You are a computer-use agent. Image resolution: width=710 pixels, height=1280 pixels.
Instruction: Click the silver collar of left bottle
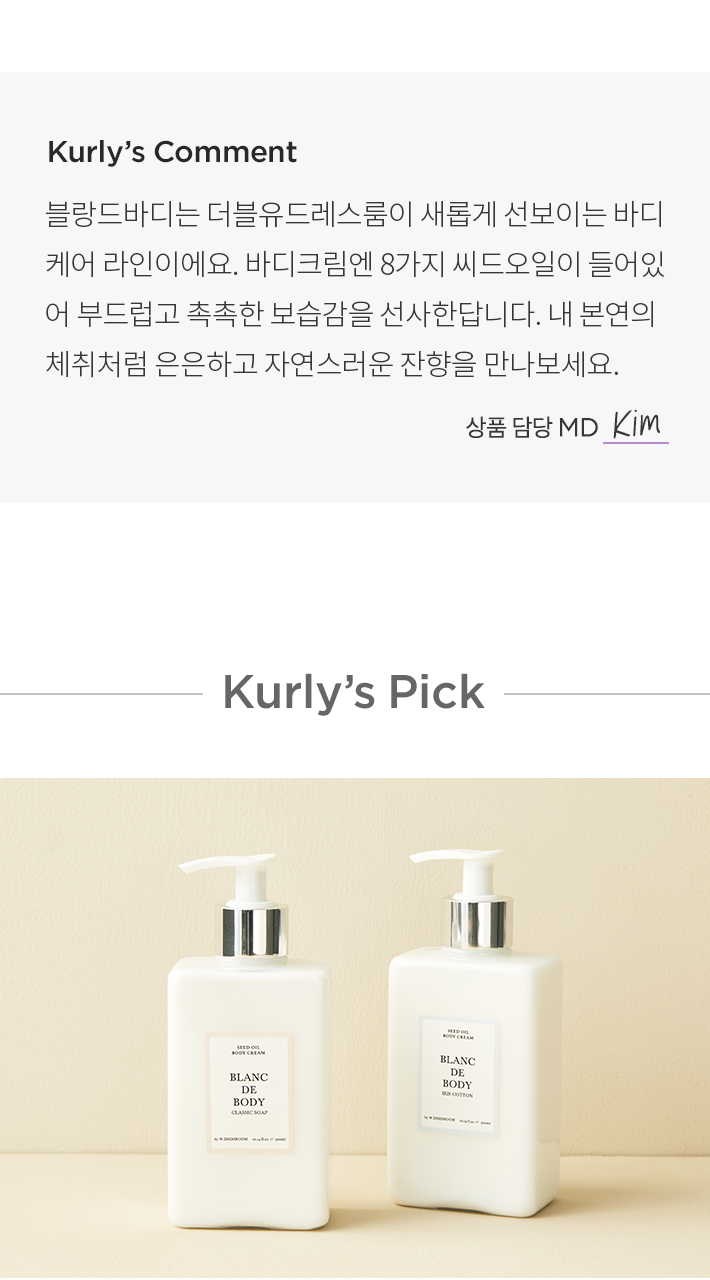click(x=254, y=931)
